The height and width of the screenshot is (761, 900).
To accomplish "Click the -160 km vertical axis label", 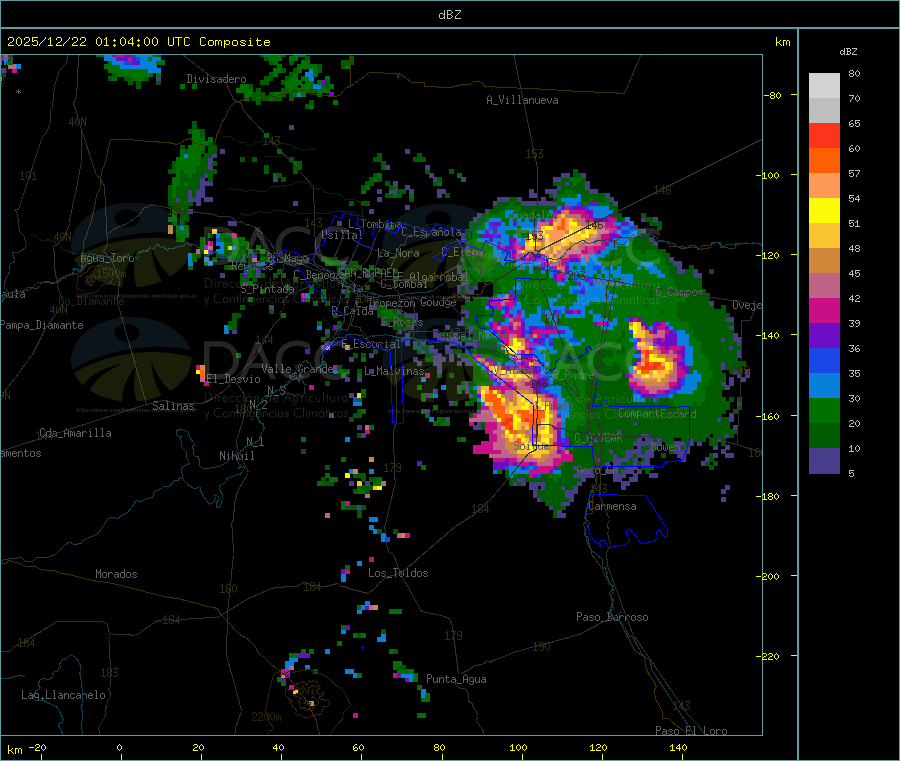I will (x=767, y=416).
